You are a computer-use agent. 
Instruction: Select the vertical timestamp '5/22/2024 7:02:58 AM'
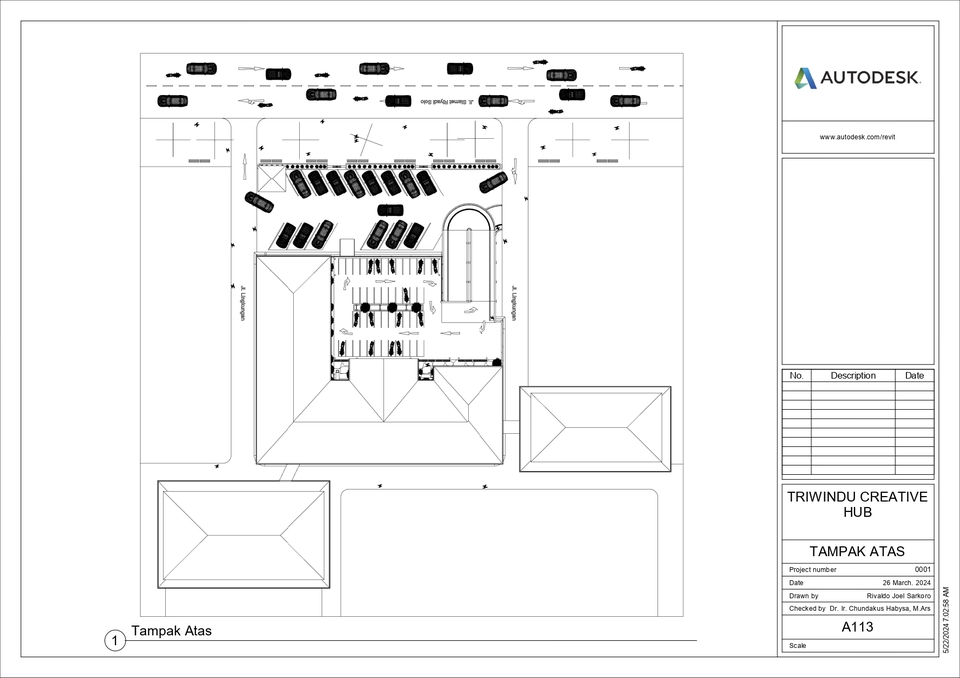[x=946, y=622]
